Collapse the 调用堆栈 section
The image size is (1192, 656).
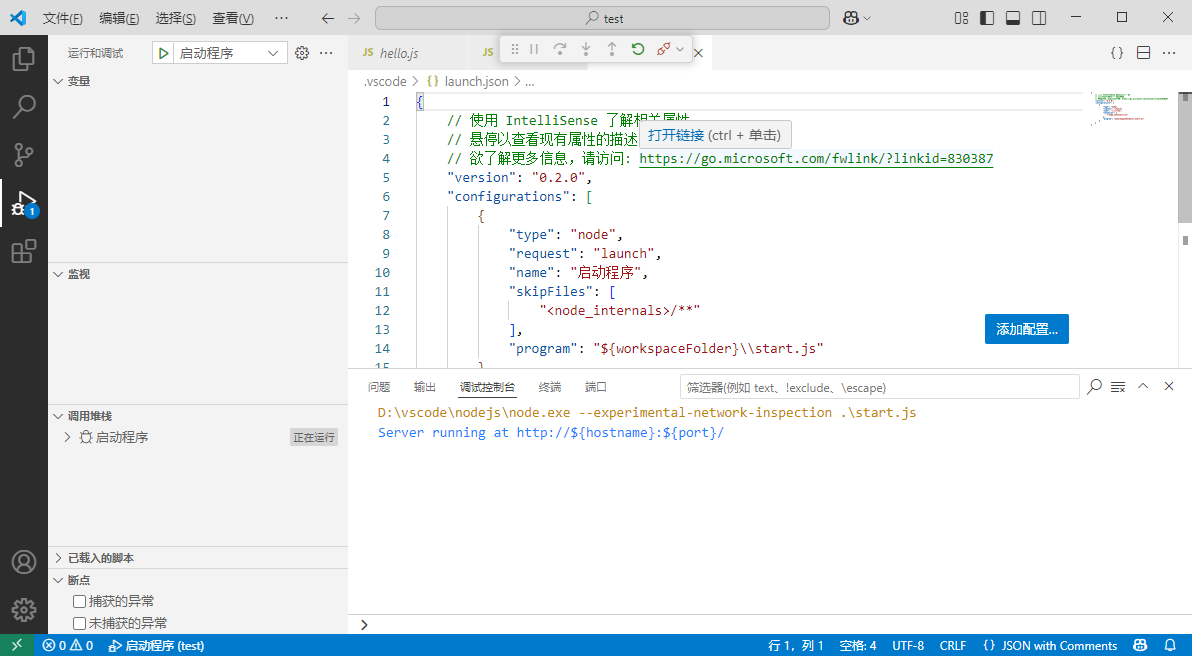(x=58, y=417)
